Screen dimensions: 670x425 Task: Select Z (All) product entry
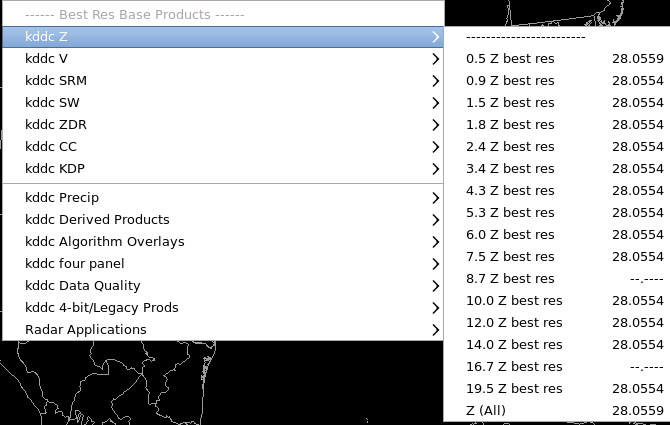pos(557,410)
